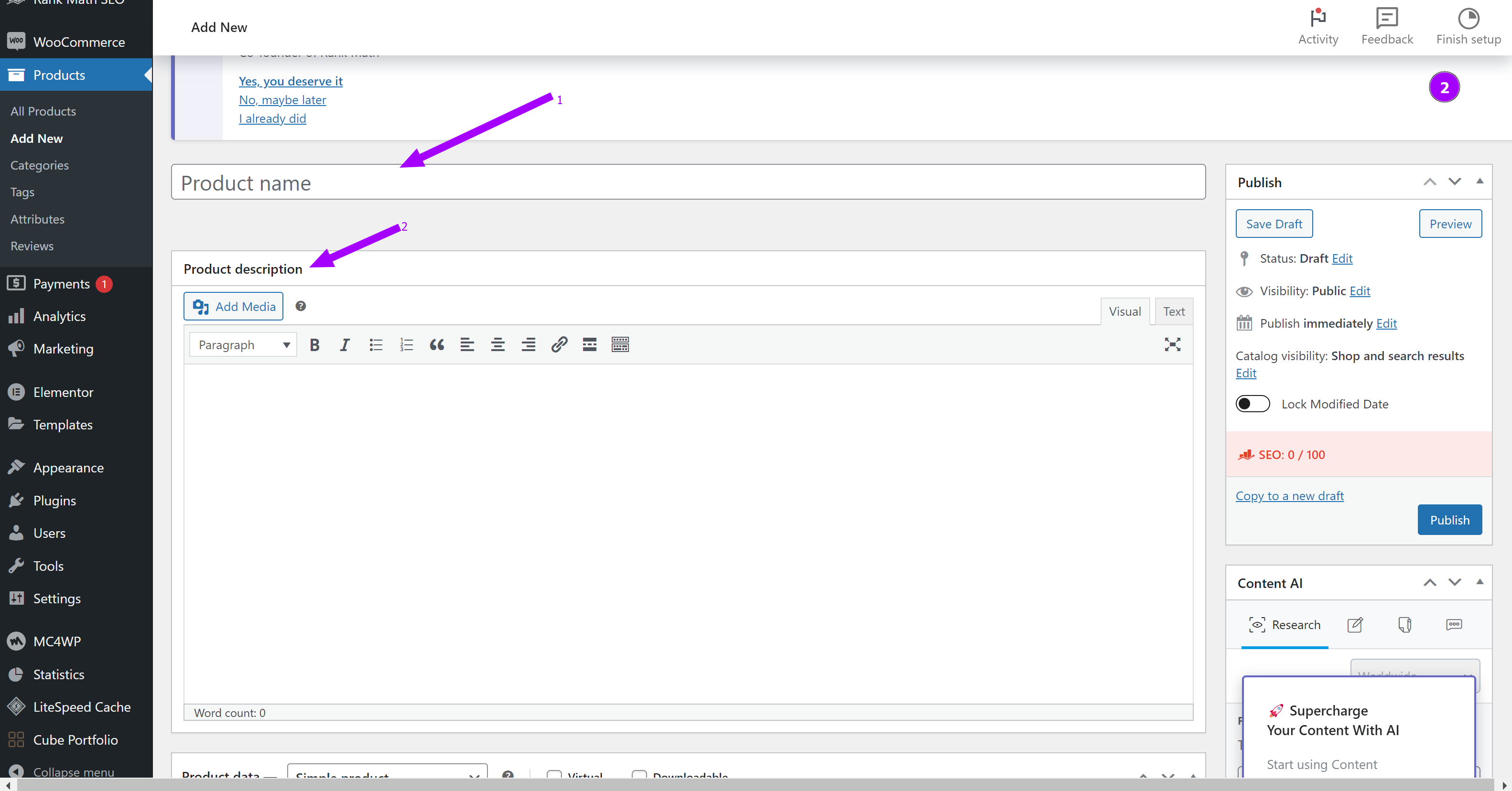Open the Paragraph format dropdown
Viewport: 1512px width, 791px height.
243,344
